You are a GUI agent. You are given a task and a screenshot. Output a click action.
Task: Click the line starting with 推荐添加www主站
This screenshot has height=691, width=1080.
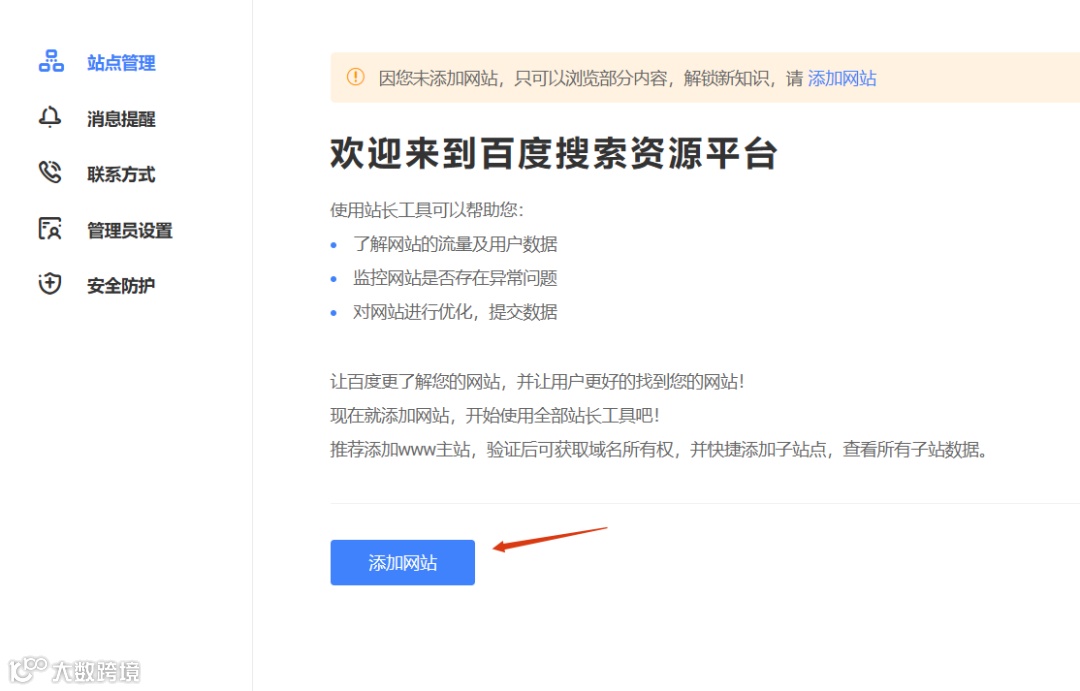click(x=659, y=449)
